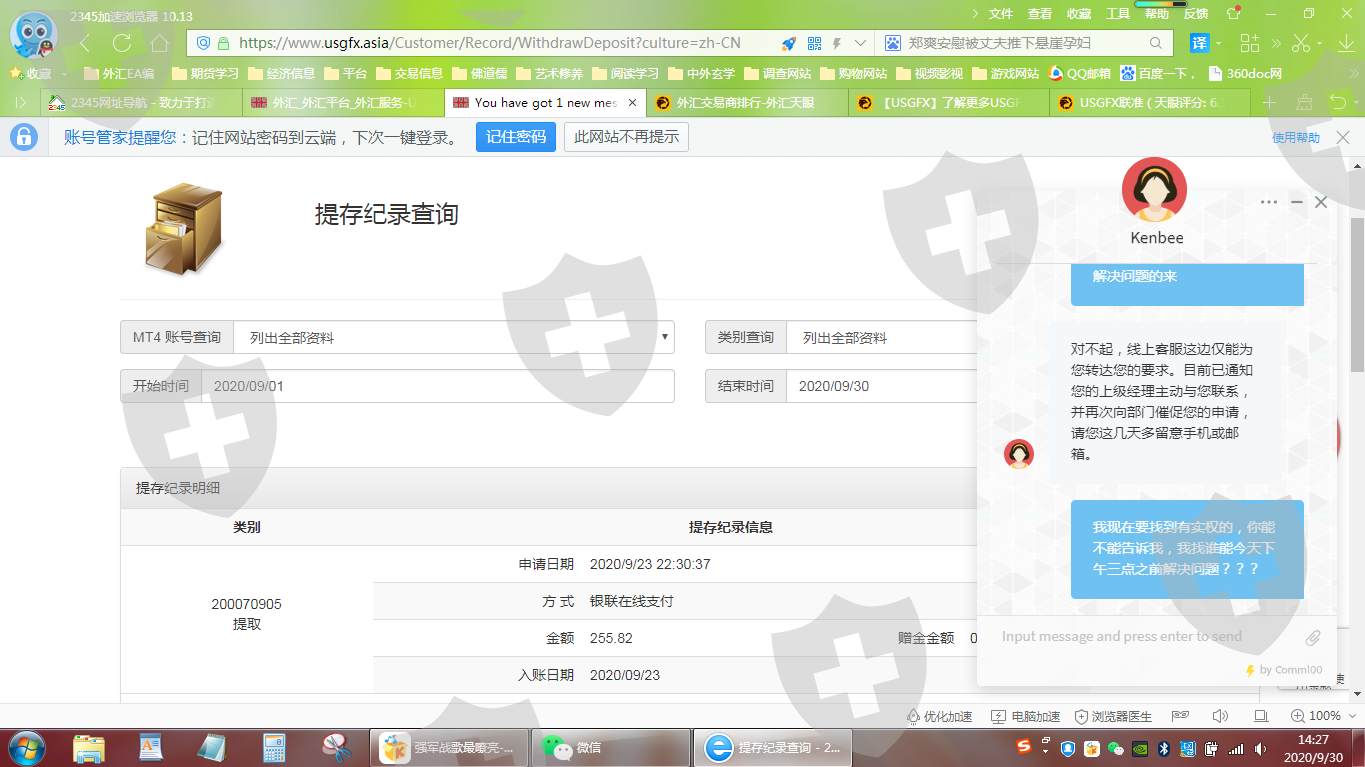
Task: Open the 工具 menu
Action: pos(1117,14)
